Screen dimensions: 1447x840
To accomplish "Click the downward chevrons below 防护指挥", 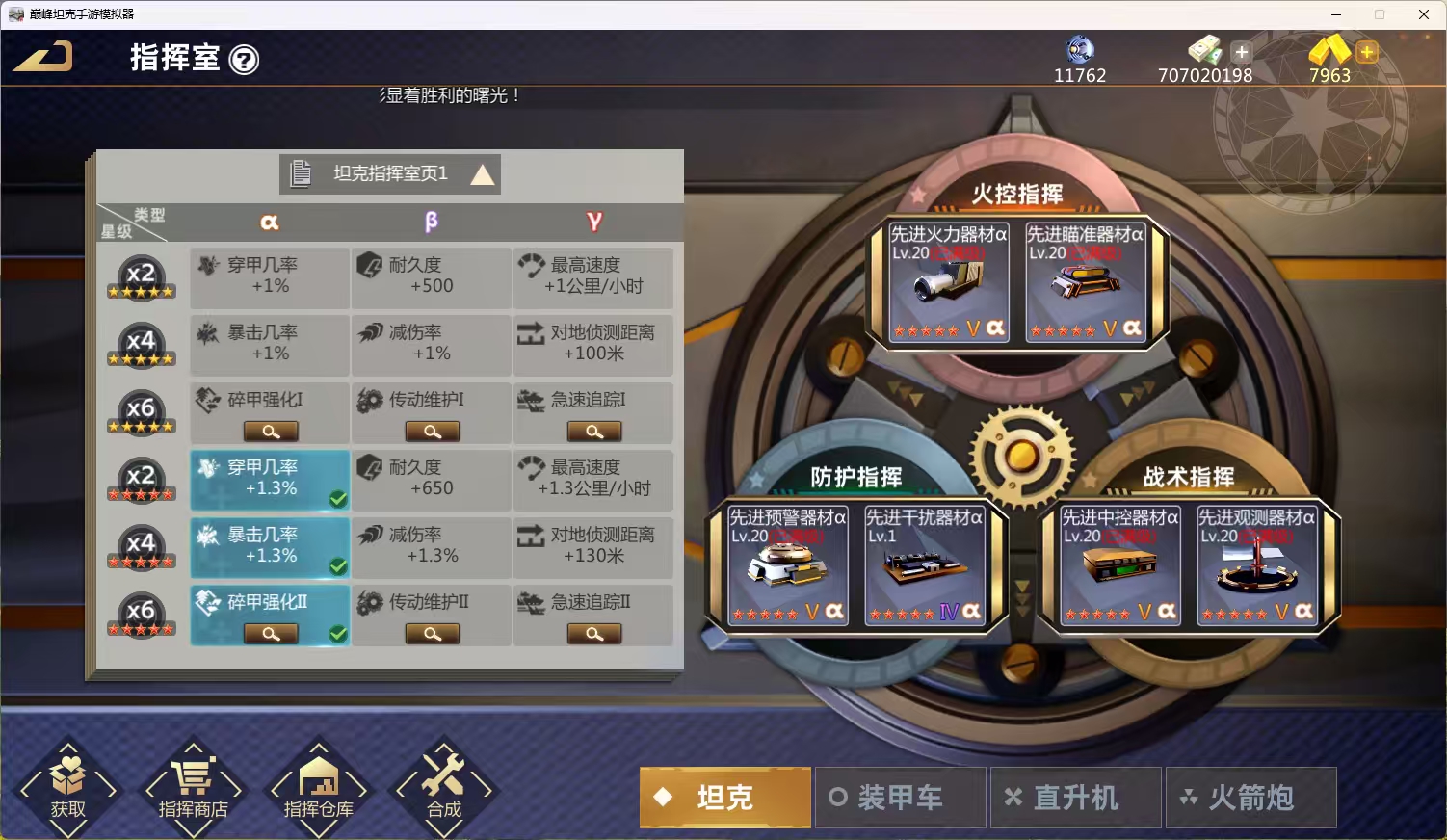I will 1022,594.
